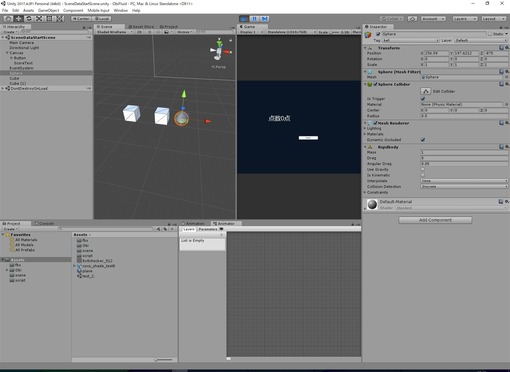Open the Account dropdown
This screenshot has width=510, height=372.
point(433,19)
